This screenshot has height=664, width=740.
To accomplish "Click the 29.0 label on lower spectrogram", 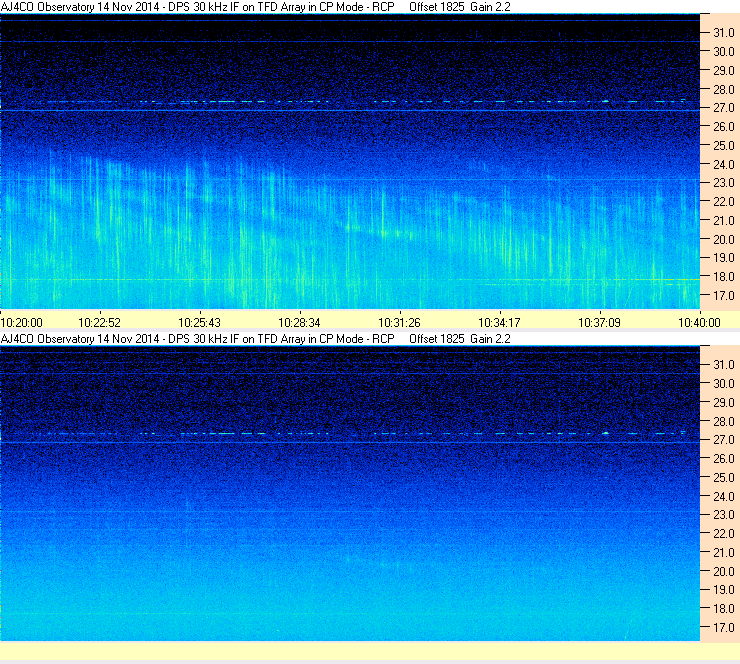I will tap(723, 403).
